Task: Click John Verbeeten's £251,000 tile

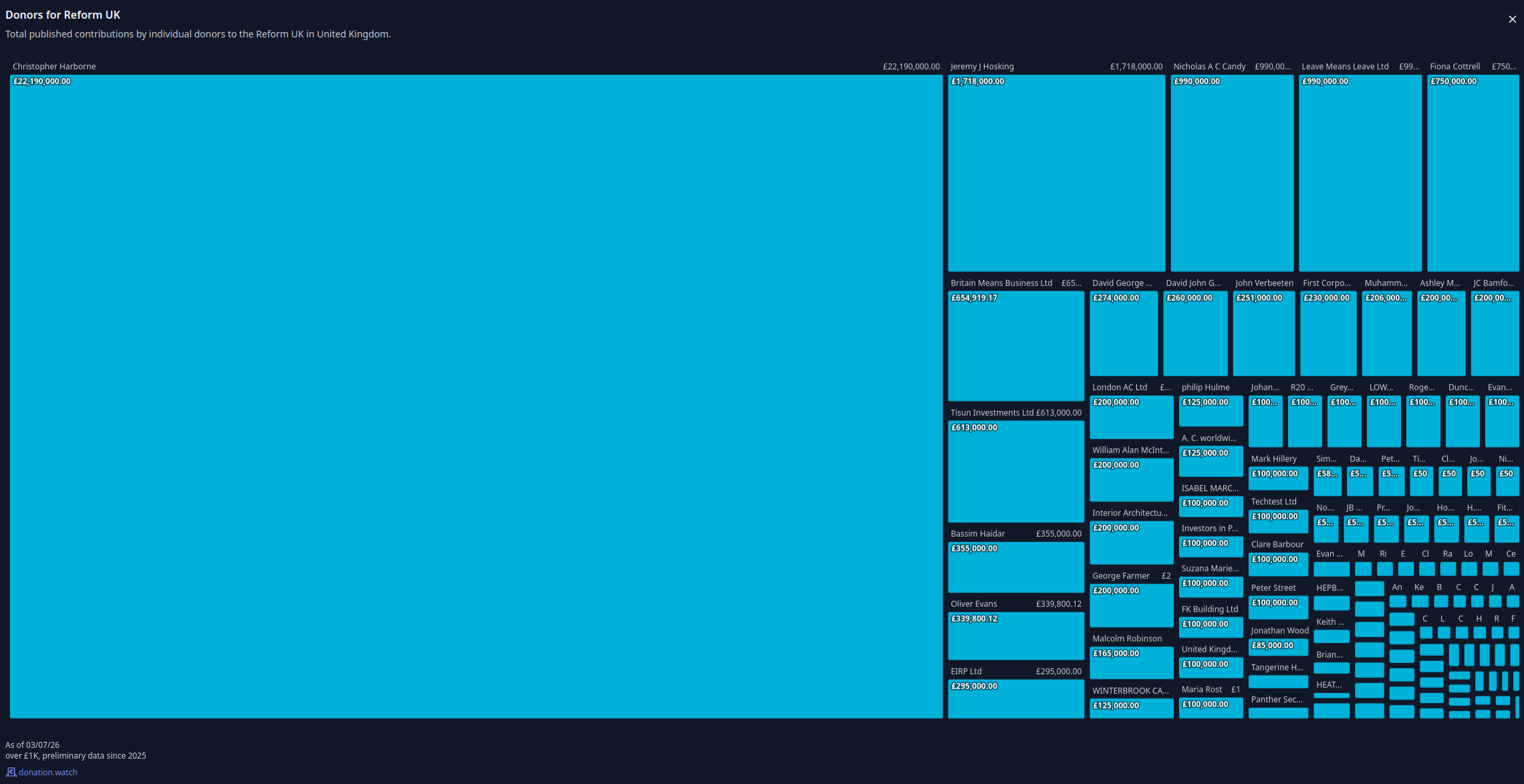Action: [1263, 333]
